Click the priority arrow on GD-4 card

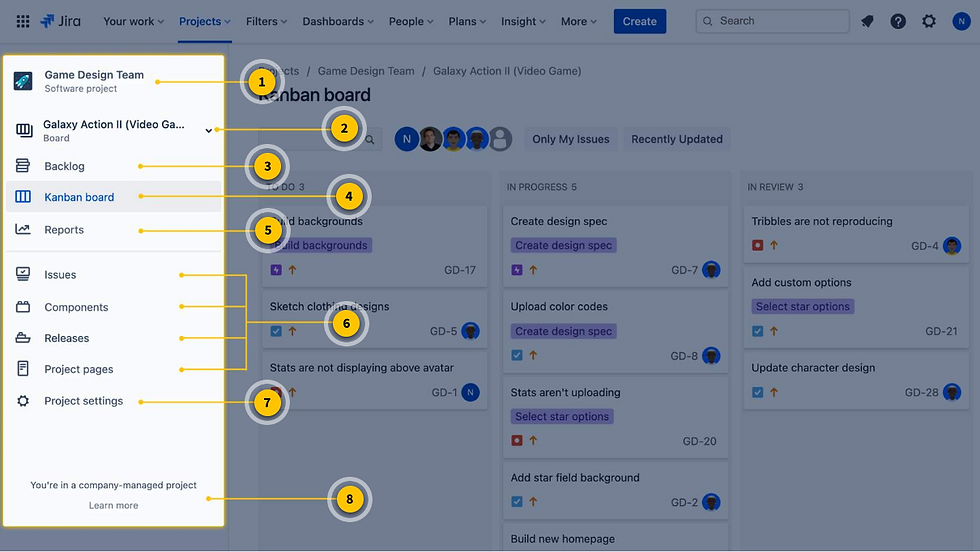click(774, 246)
